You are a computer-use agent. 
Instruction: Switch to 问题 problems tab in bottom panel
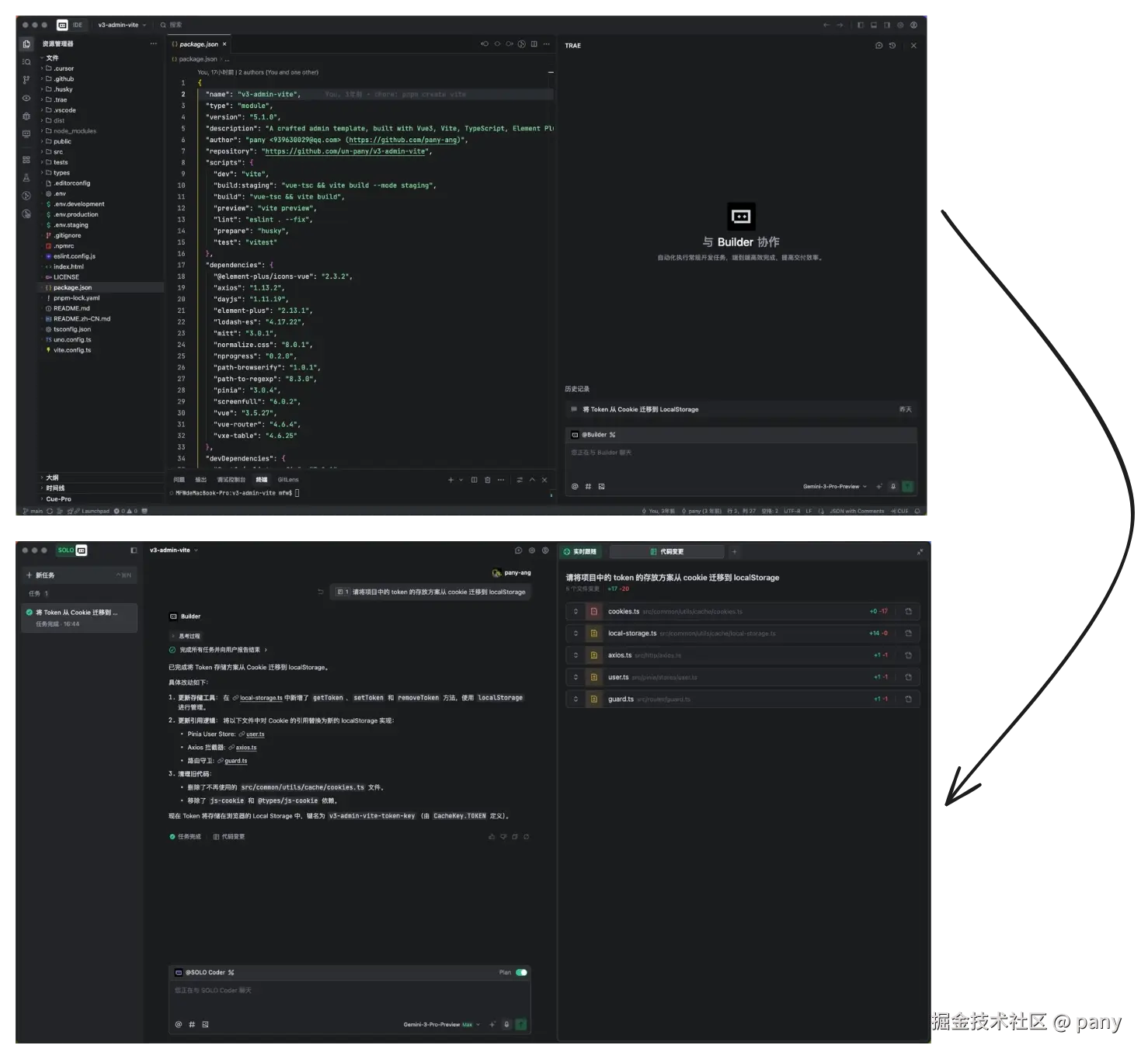(179, 480)
